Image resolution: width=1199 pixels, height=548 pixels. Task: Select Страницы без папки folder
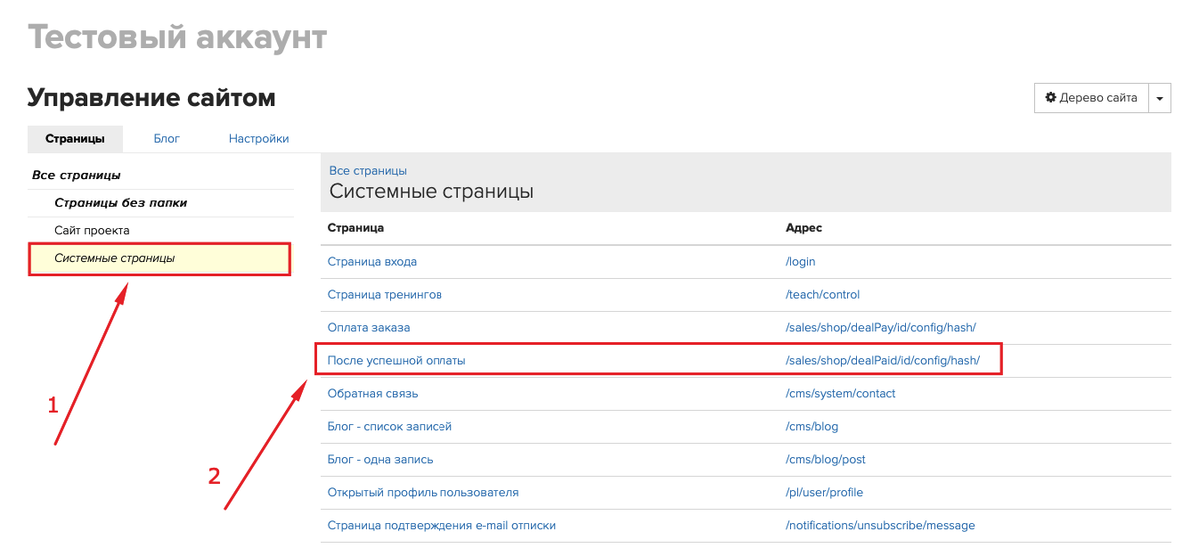pyautogui.click(x=120, y=203)
